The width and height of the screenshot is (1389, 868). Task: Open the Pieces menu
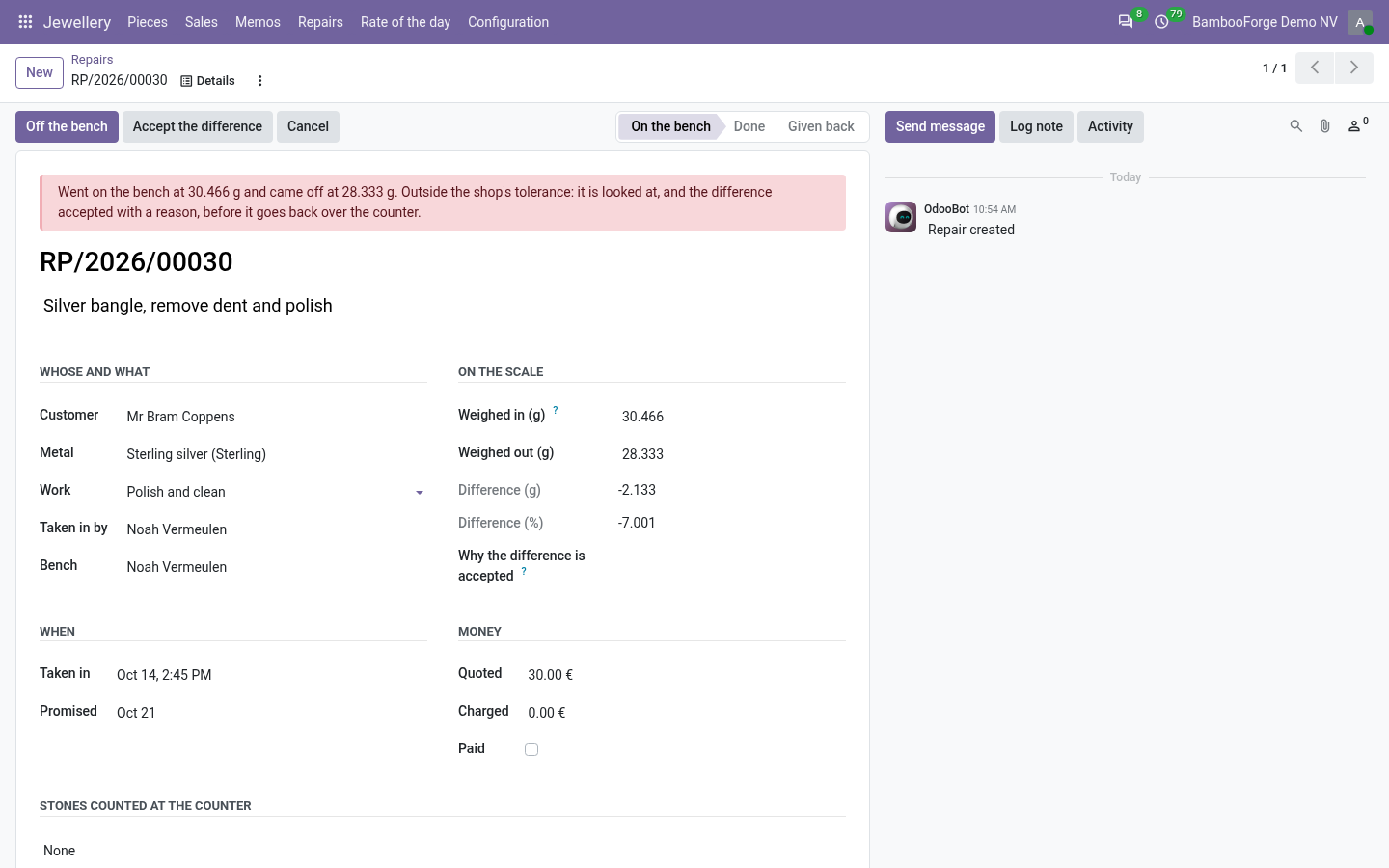click(148, 22)
